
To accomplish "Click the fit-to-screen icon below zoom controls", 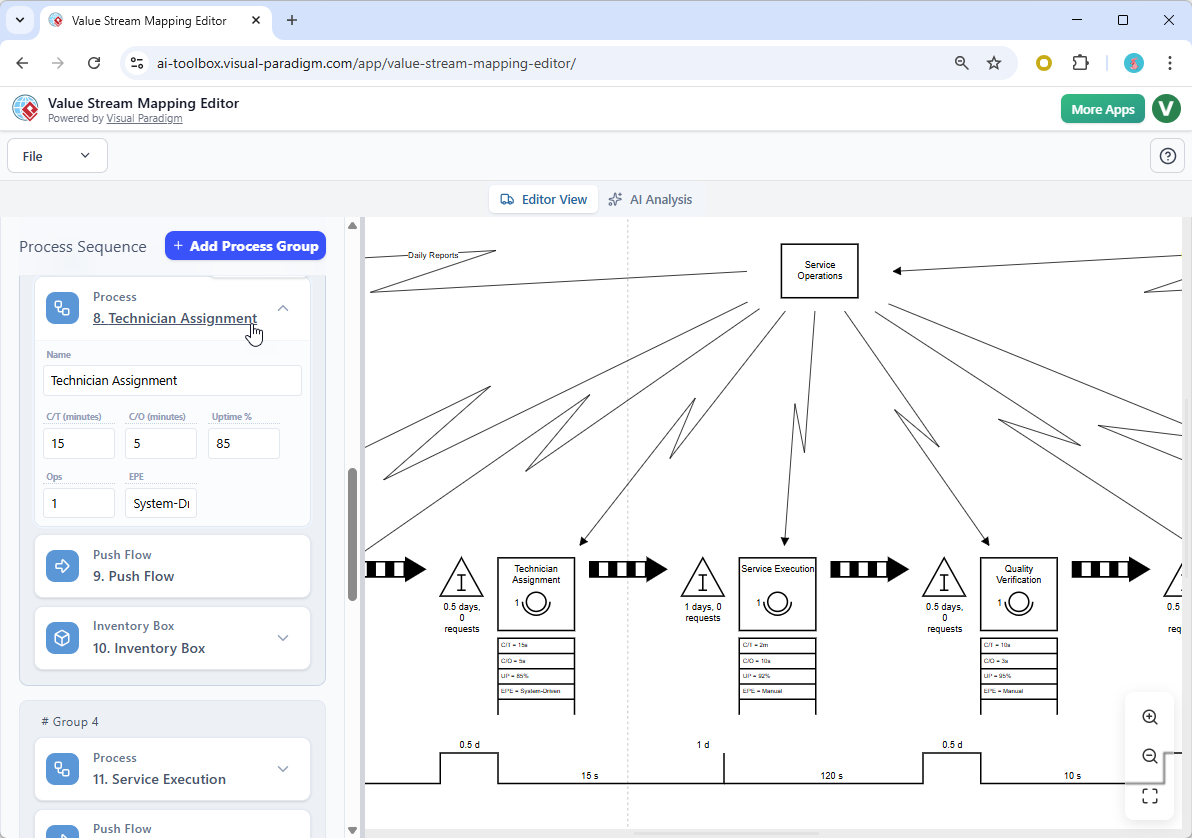I will click(1149, 796).
